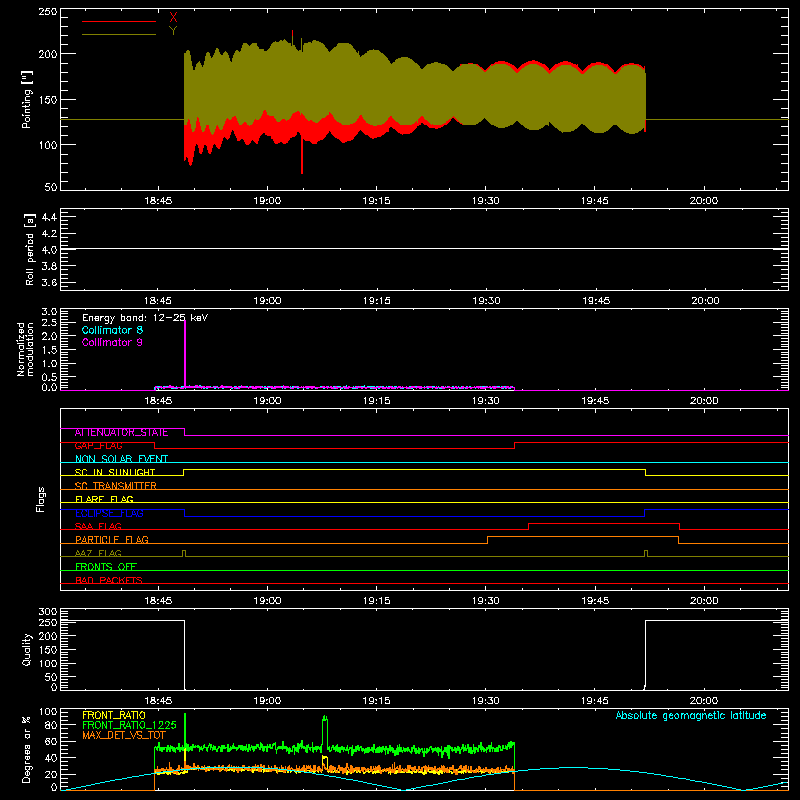Viewport: 800px width, 800px height.
Task: Click the ECLIPSE_FLAG label
Action: (x=109, y=513)
